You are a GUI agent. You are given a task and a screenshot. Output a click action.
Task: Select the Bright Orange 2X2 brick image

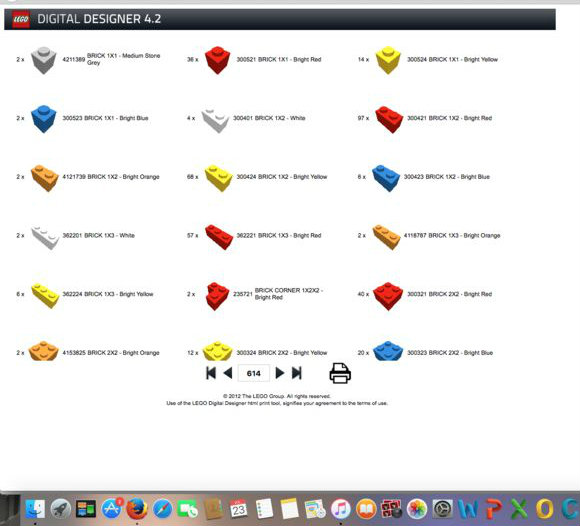coord(44,351)
